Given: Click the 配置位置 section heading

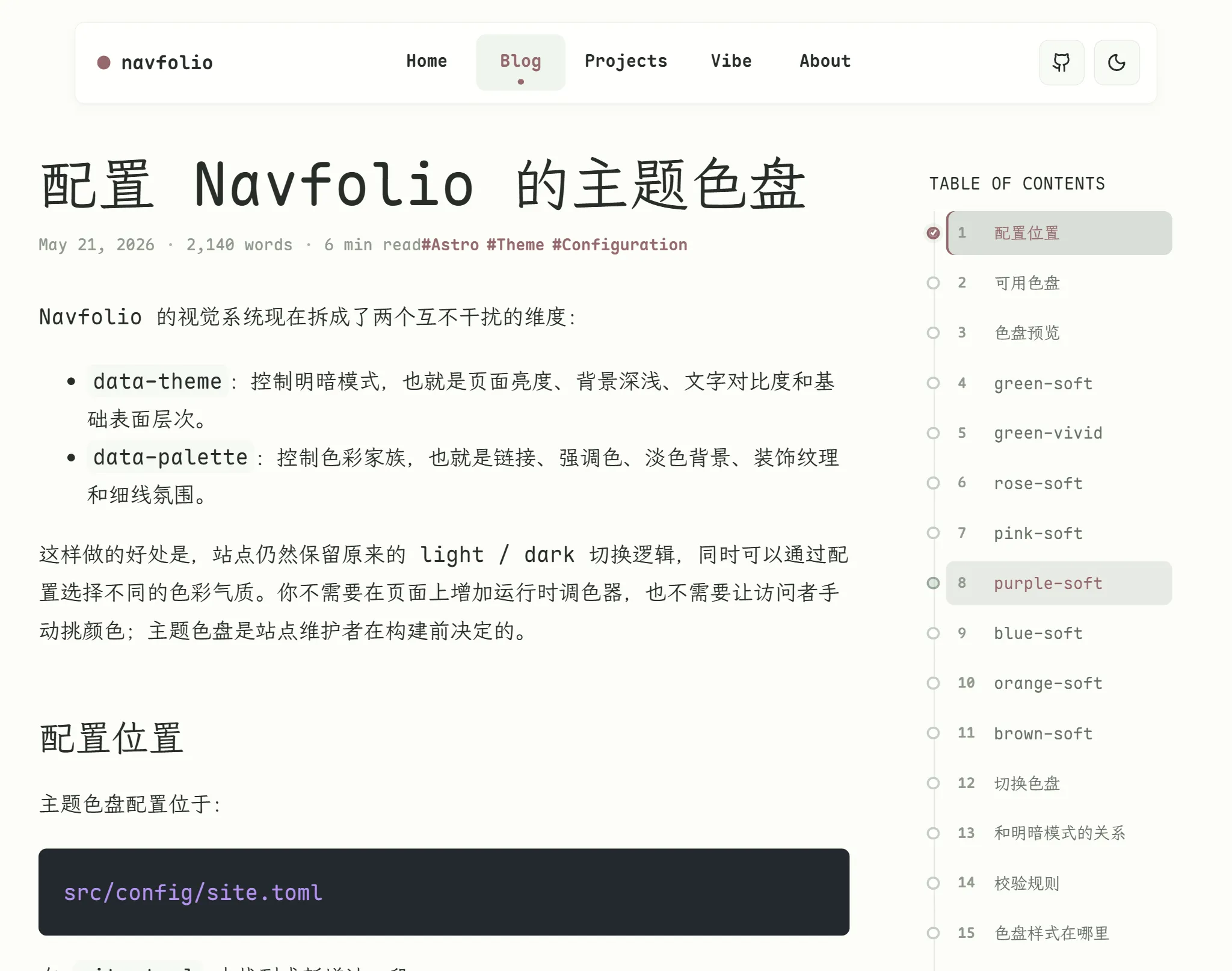Looking at the screenshot, I should 111,738.
